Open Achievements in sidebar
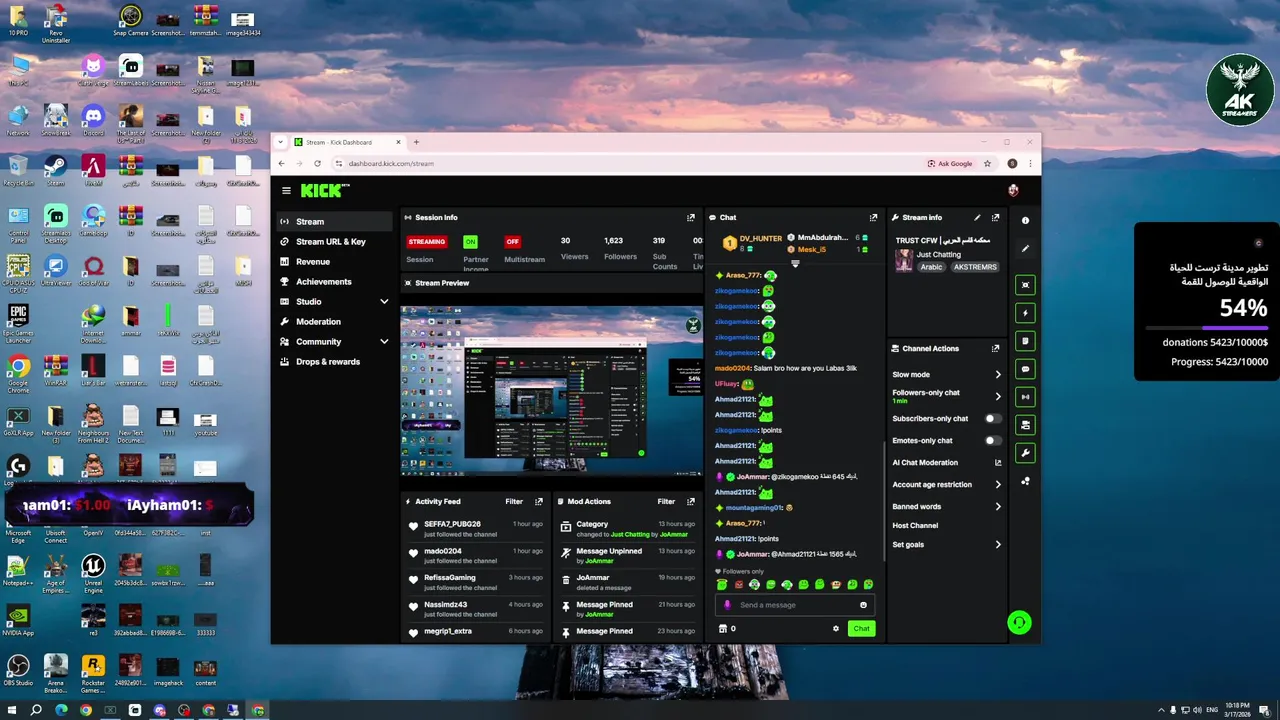 point(334,282)
